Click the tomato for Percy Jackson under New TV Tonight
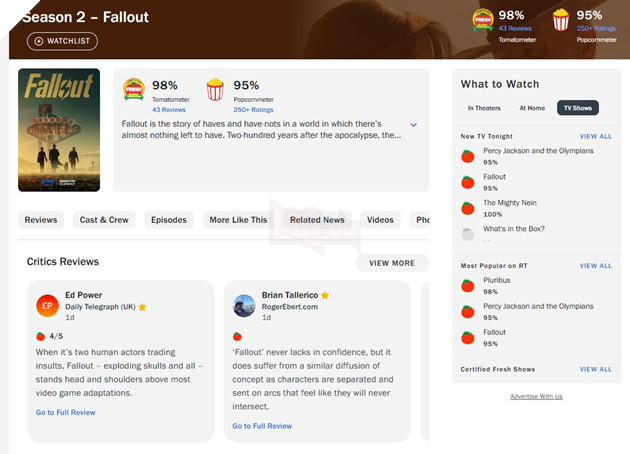This screenshot has height=454, width=630. [468, 156]
